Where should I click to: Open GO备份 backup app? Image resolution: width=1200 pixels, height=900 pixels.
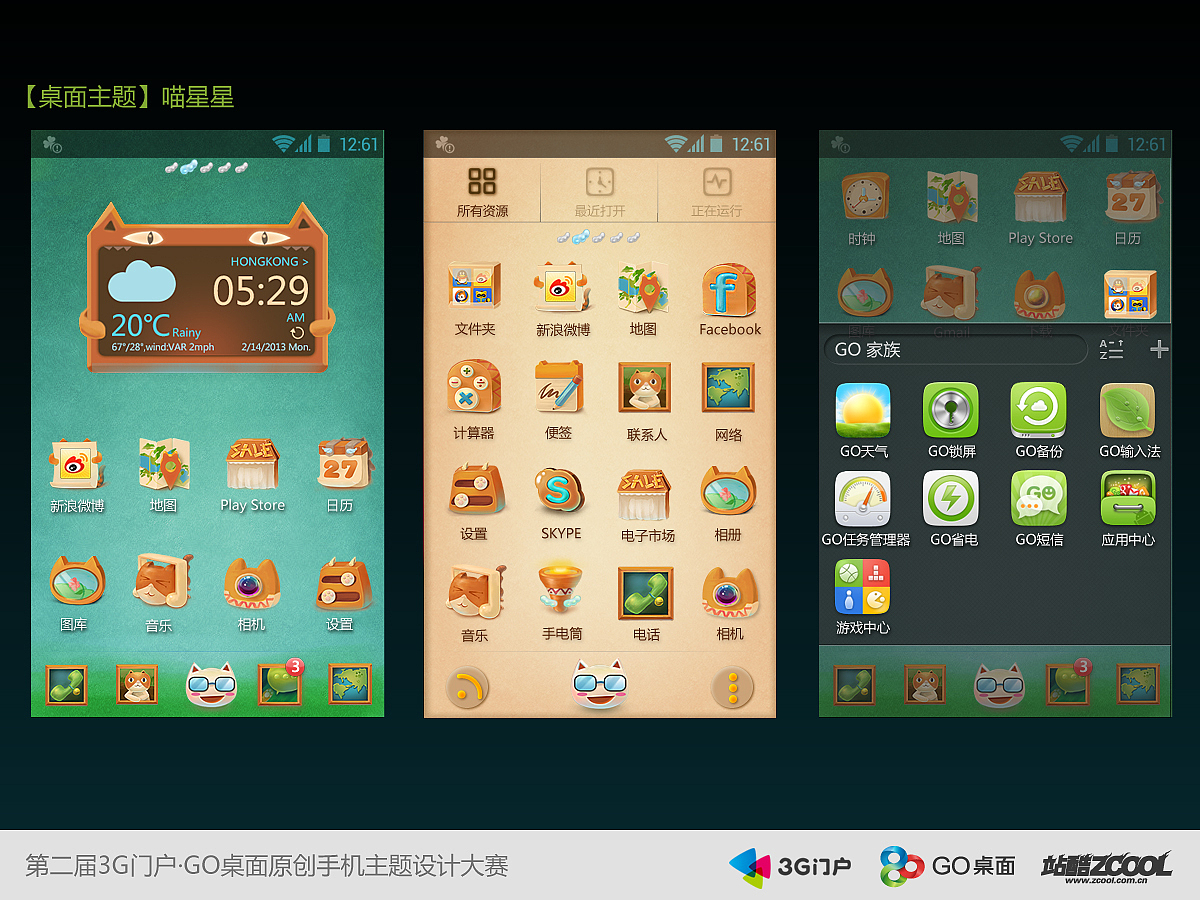1038,410
